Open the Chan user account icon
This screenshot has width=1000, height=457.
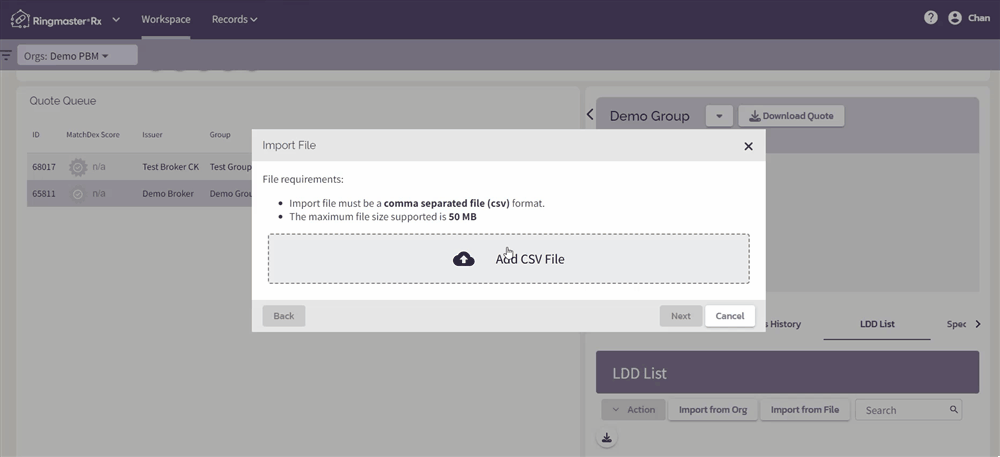955,18
